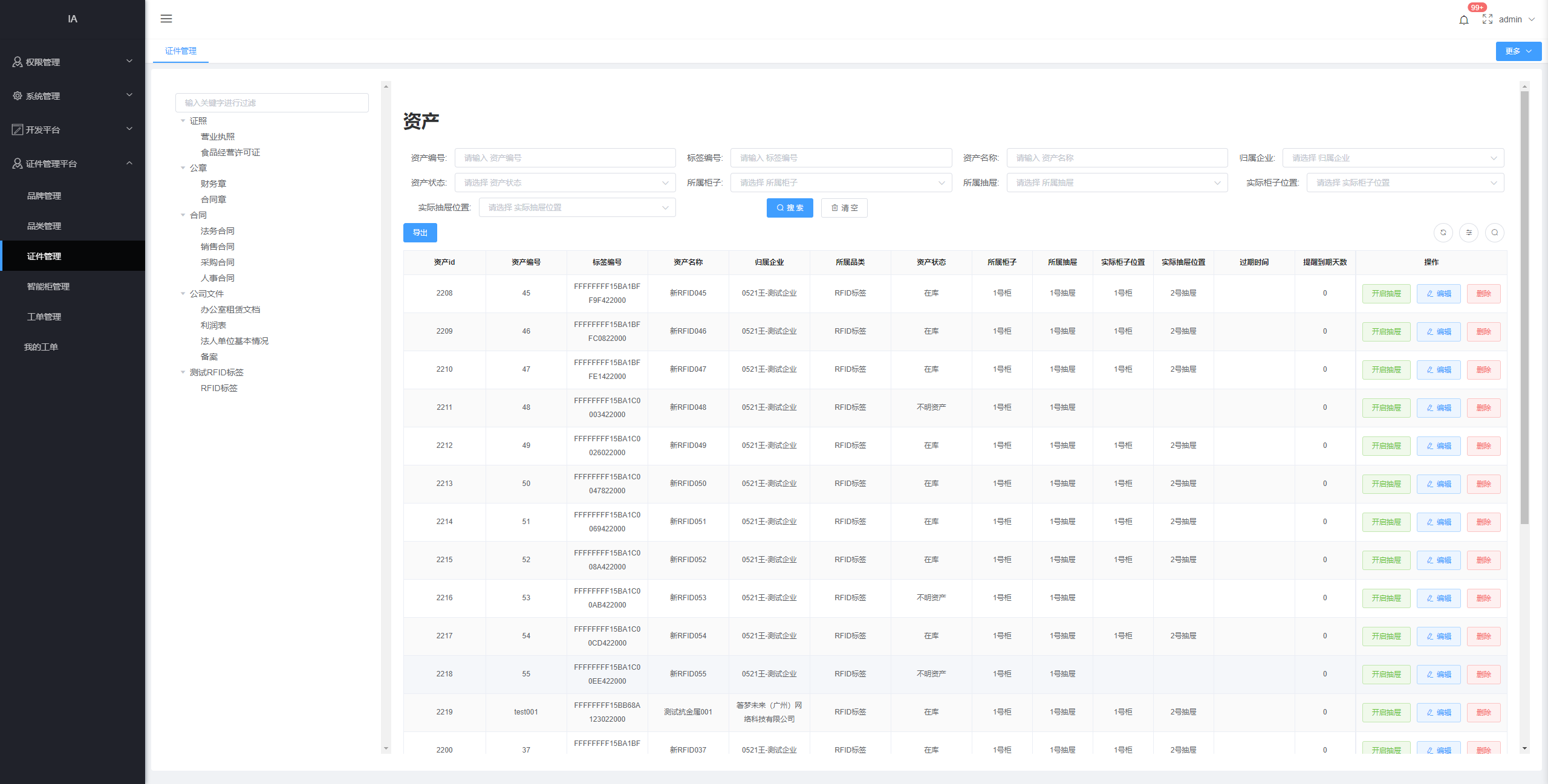The image size is (1548, 784).
Task: Click the refresh table icon
Action: click(x=1443, y=233)
